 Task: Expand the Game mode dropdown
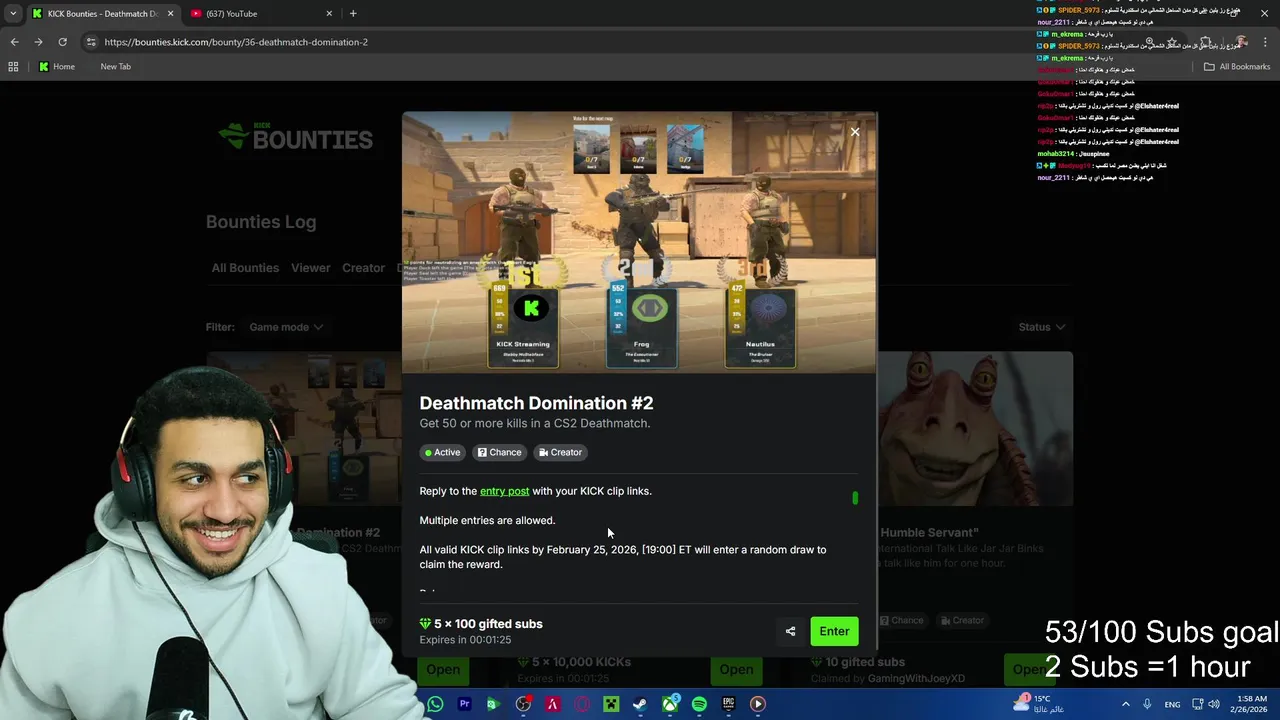click(286, 327)
